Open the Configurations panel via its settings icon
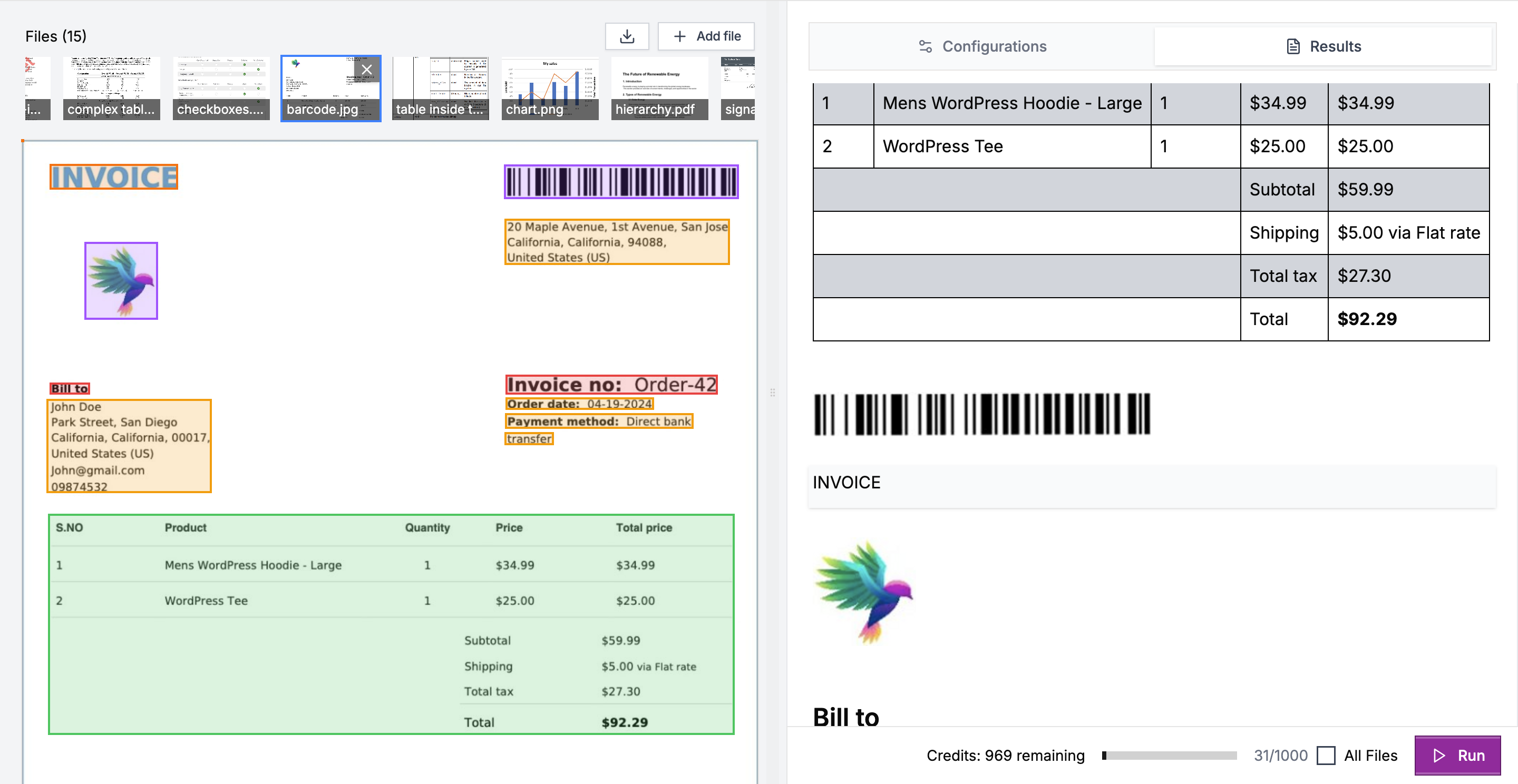The width and height of the screenshot is (1518, 784). 925,46
